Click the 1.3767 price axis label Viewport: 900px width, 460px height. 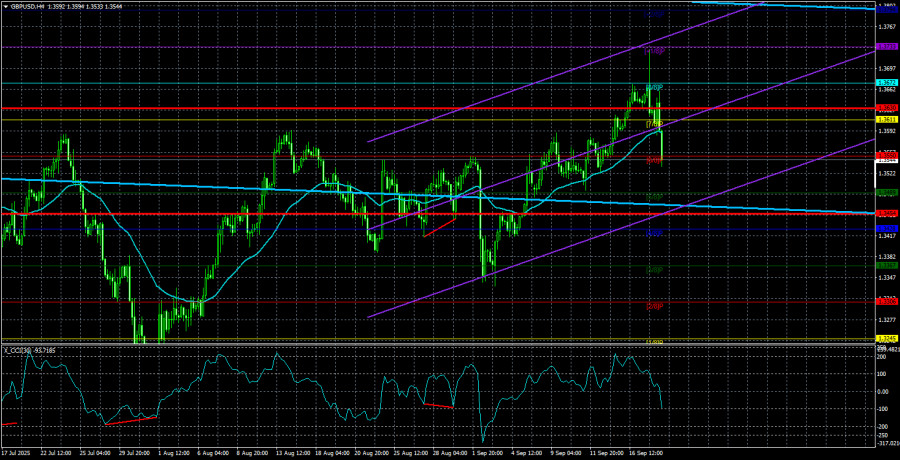coord(886,26)
